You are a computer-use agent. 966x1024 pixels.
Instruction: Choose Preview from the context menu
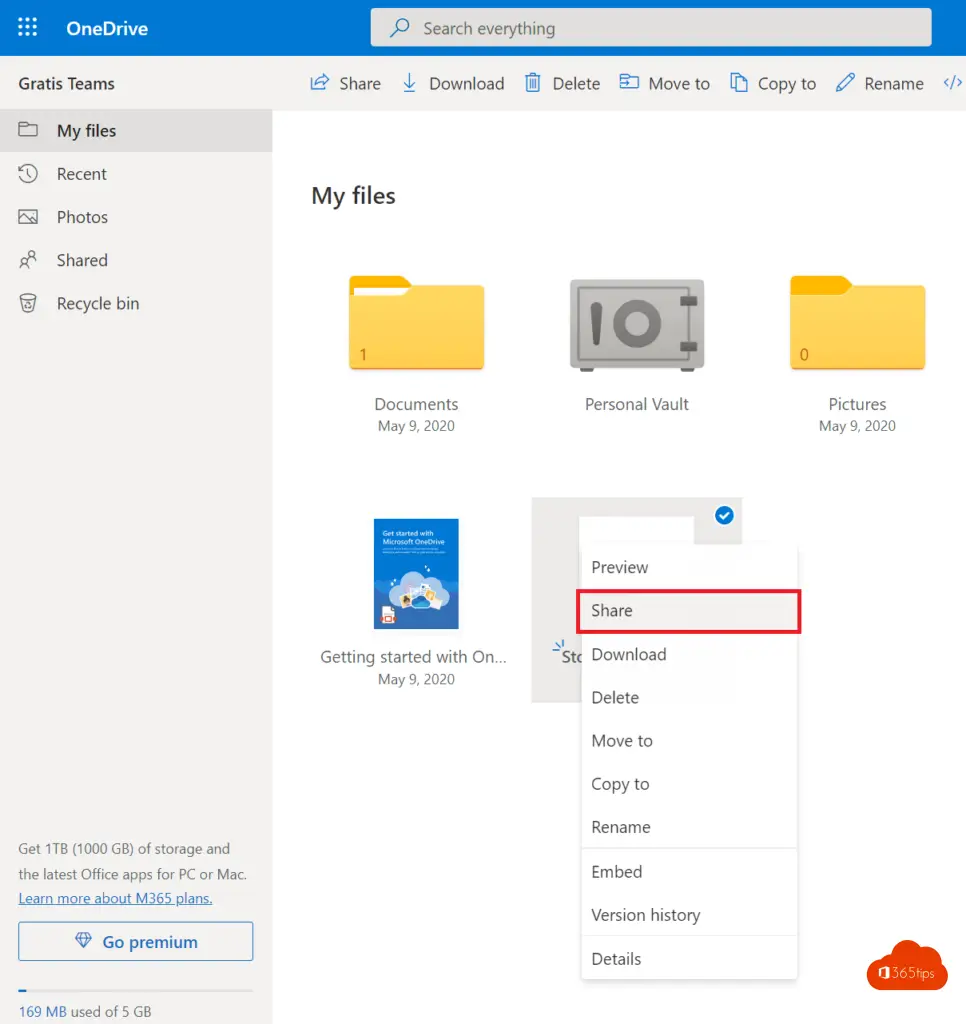[689, 567]
